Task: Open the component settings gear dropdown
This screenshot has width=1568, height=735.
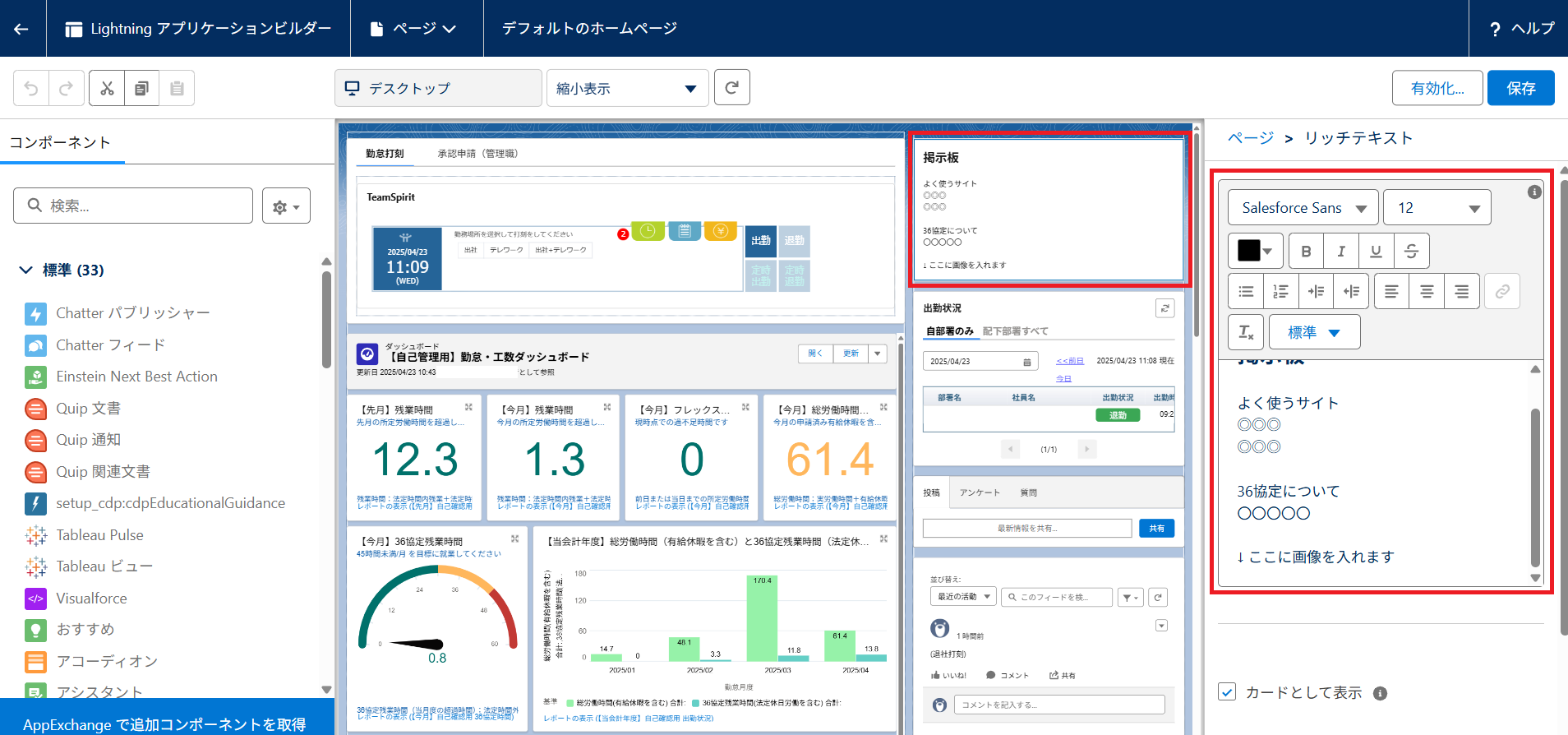Action: (x=286, y=206)
